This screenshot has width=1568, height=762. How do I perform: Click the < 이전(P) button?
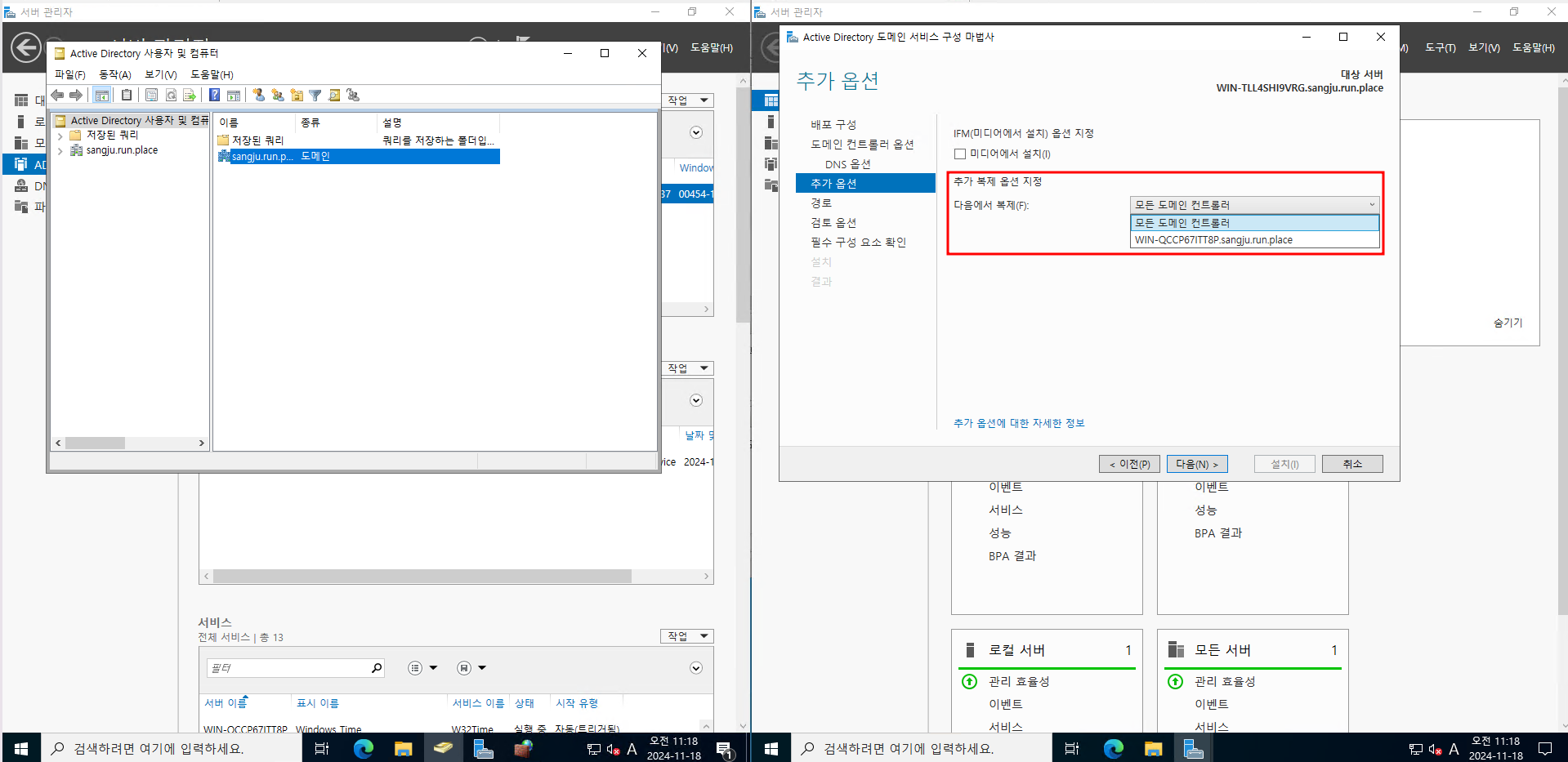1129,464
